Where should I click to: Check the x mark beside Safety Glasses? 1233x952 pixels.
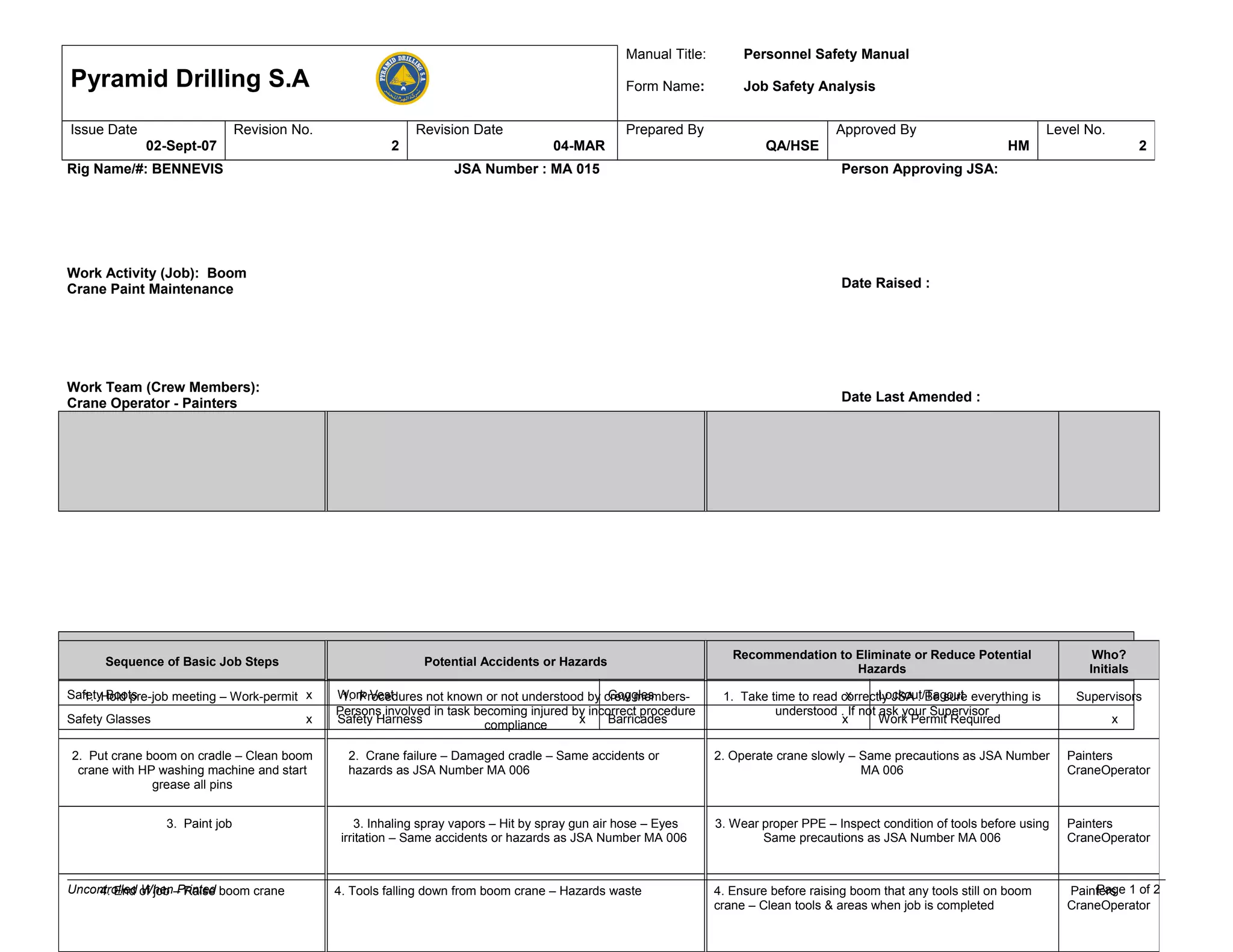(309, 720)
